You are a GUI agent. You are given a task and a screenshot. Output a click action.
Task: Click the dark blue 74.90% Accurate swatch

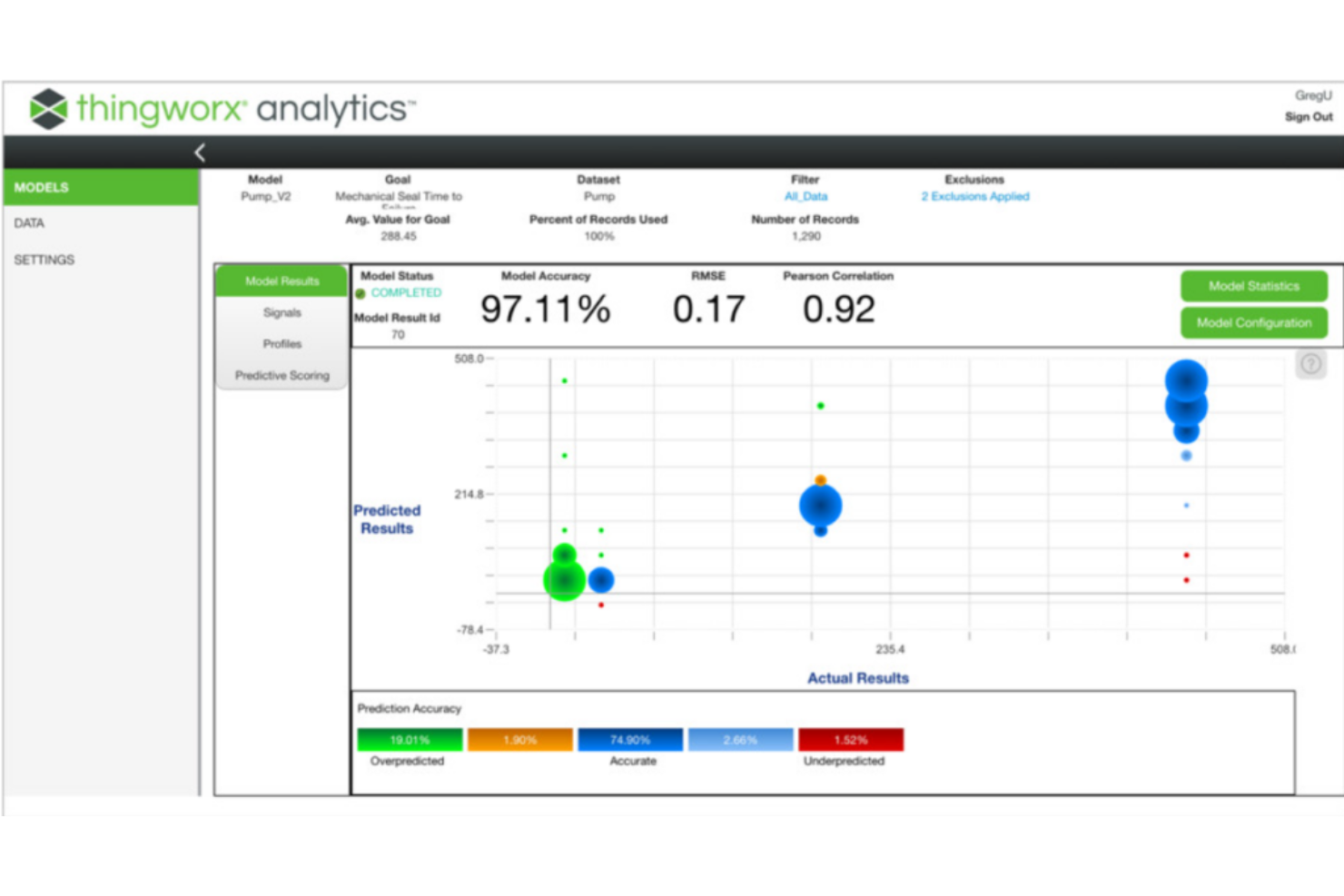(x=630, y=740)
